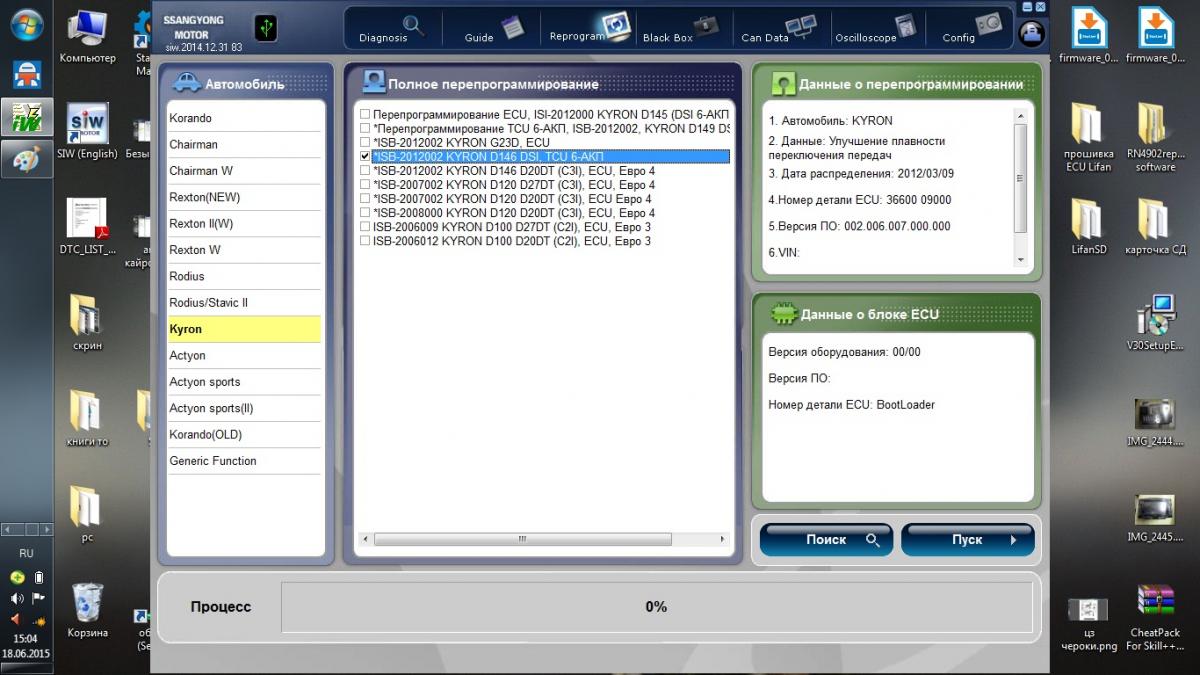Open the Paint taskbar icon
Image resolution: width=1200 pixels, height=675 pixels.
pos(26,158)
